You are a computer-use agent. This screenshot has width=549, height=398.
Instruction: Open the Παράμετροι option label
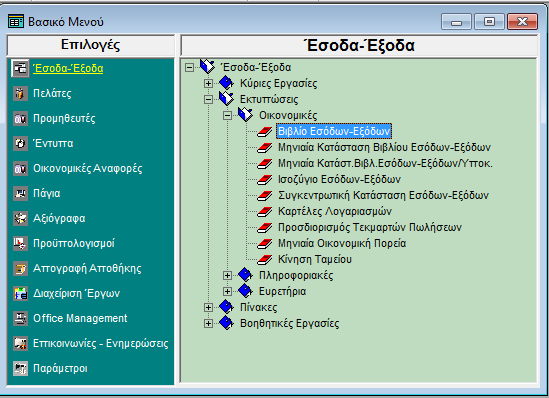[x=60, y=368]
